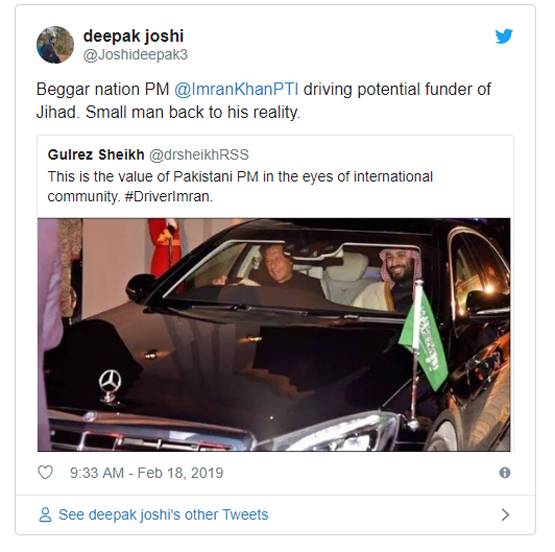Click the Gulrez Sheikh author name

click(x=96, y=155)
